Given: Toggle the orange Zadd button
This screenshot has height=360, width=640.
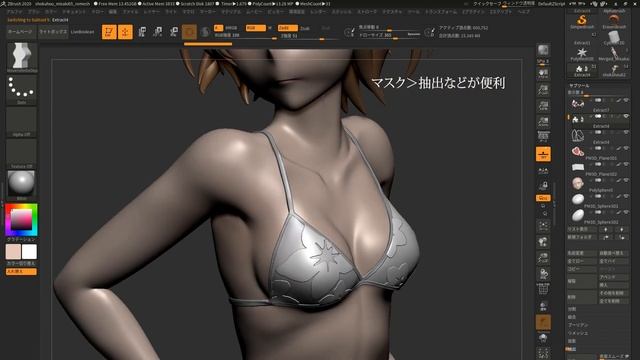Looking at the screenshot, I should (x=287, y=28).
